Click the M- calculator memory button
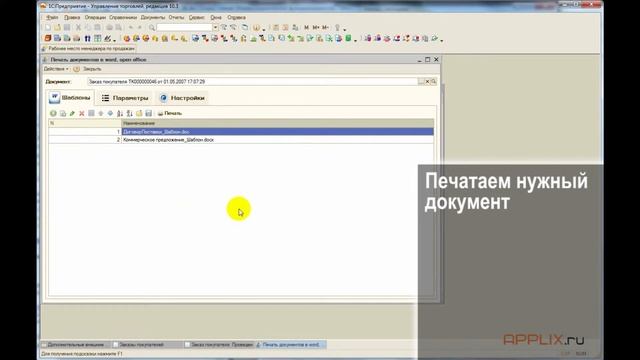Image resolution: width=640 pixels, height=360 pixels. tap(325, 27)
